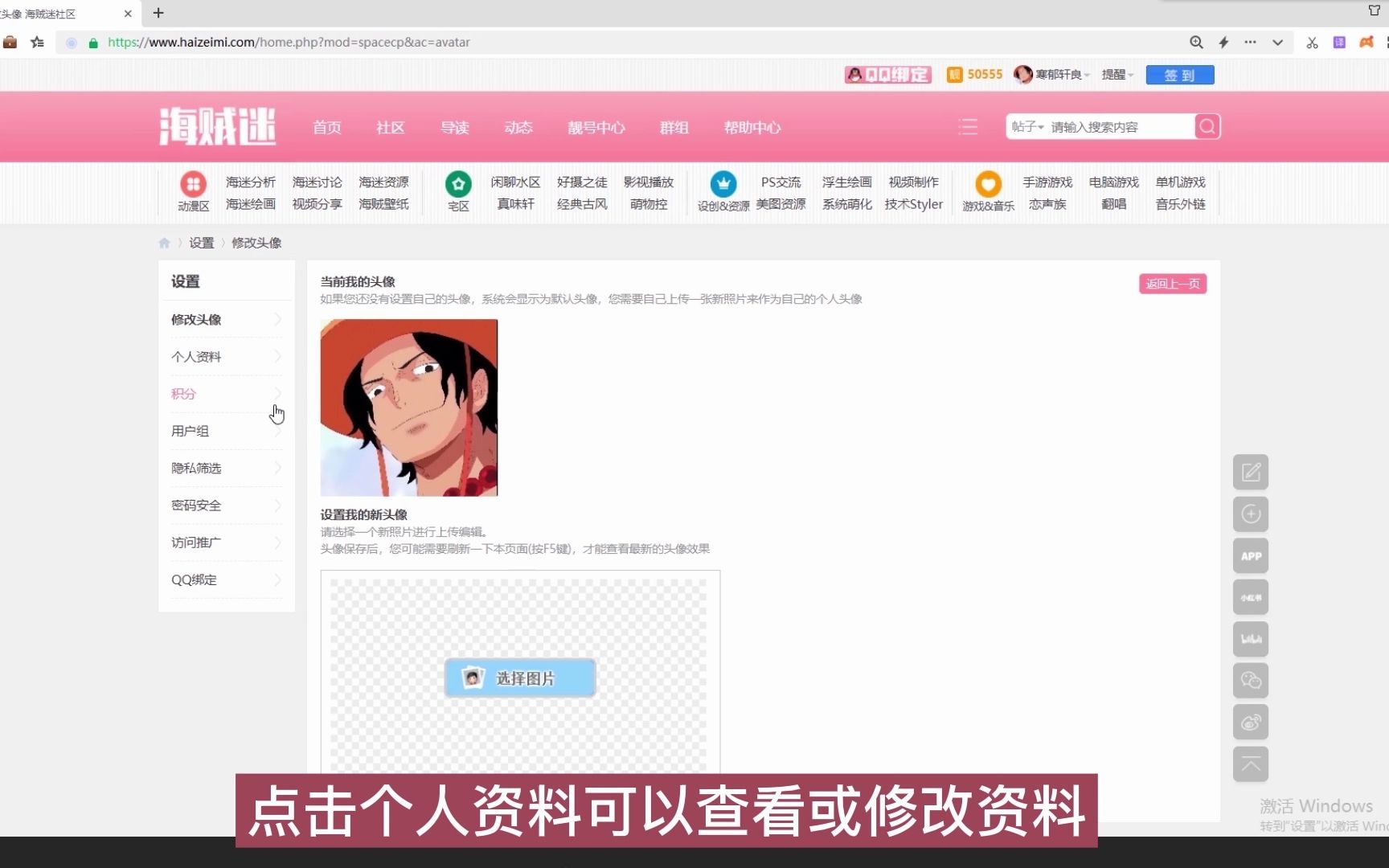
Task: Open 首页 in the main navigation
Action: point(326,127)
